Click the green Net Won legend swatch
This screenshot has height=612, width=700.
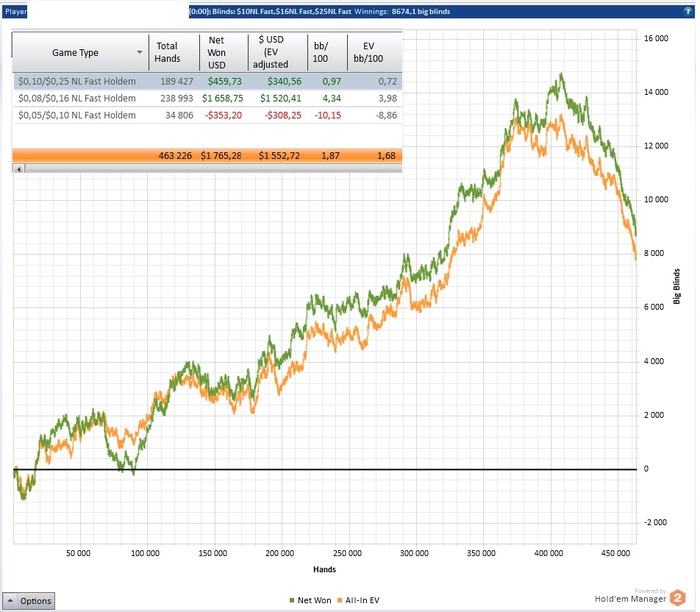(292, 601)
